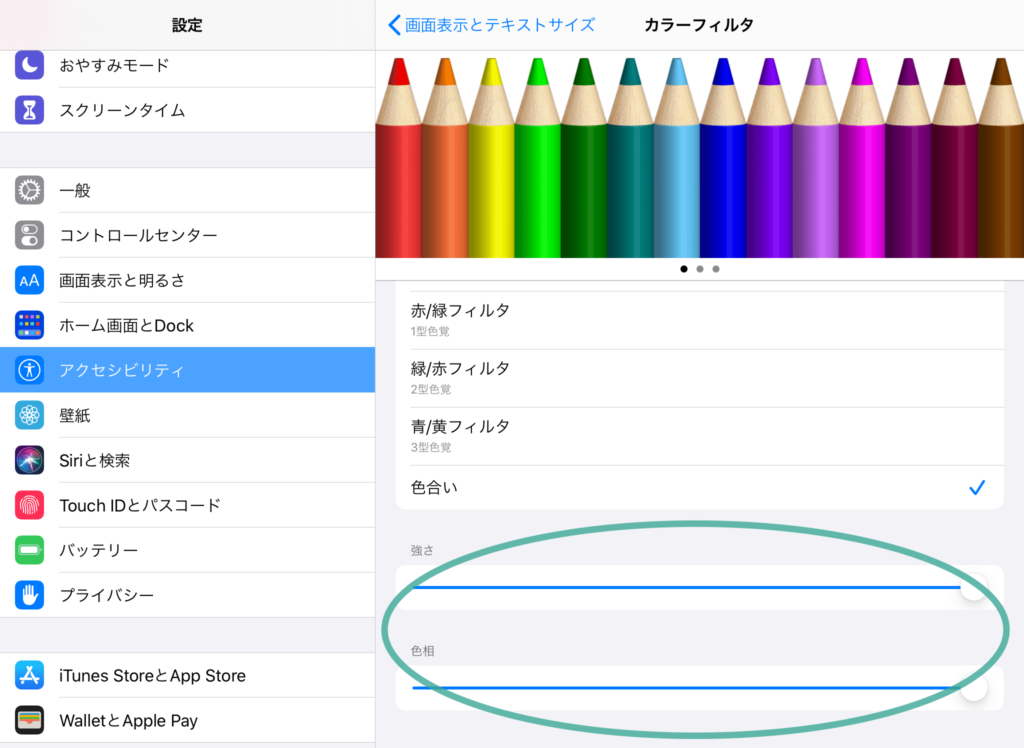Click the 色相 hue slider handle
Screen dimensions: 1024x748
pos(973,688)
